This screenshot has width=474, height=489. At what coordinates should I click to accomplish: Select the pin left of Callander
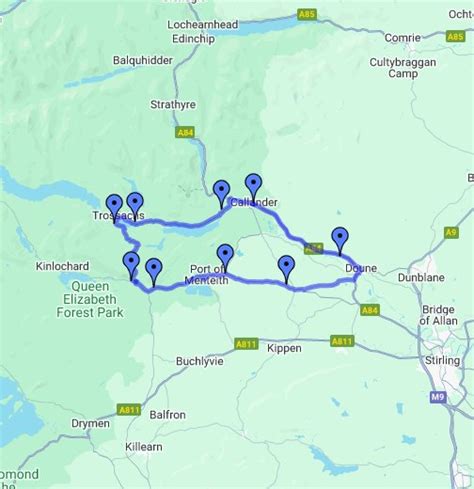click(x=221, y=194)
